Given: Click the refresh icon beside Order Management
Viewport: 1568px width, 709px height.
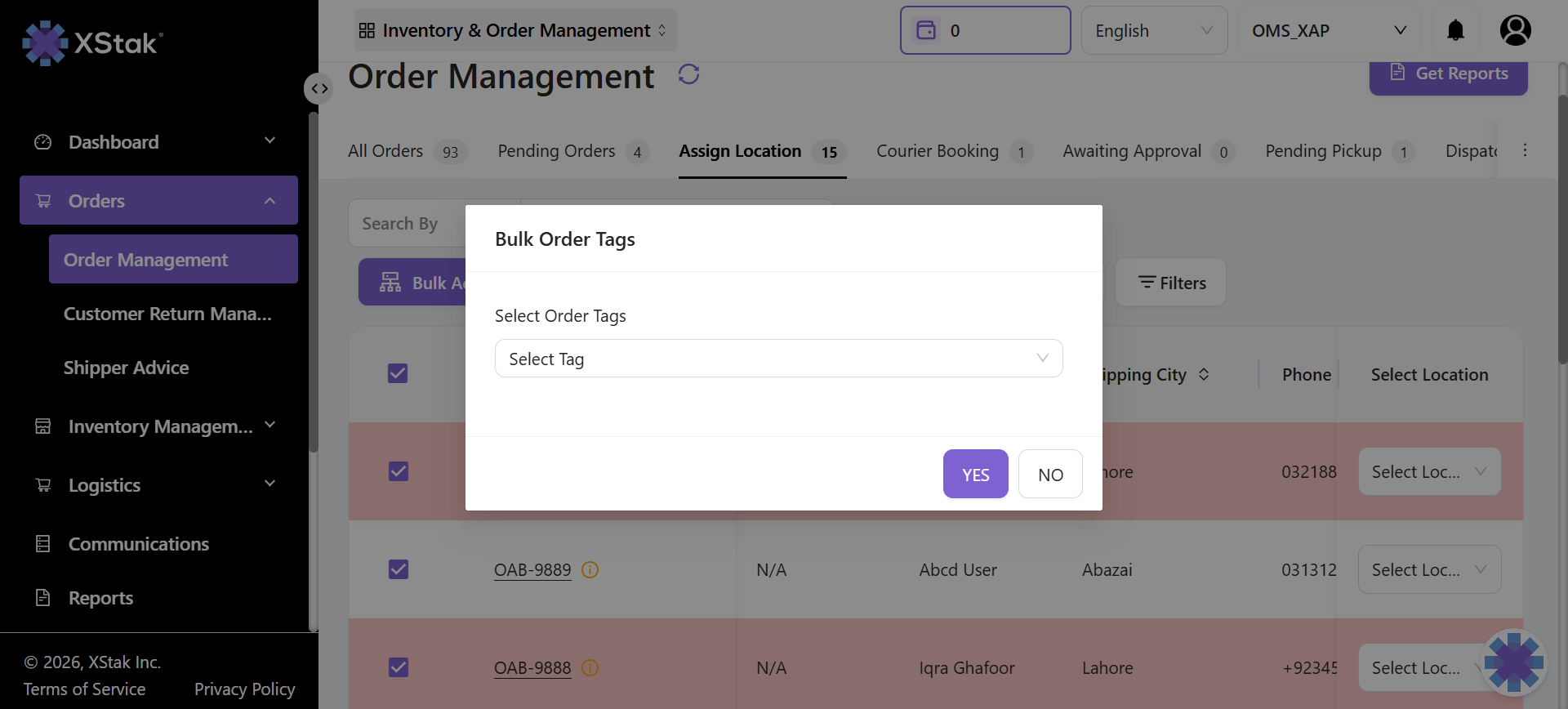Looking at the screenshot, I should (688, 74).
